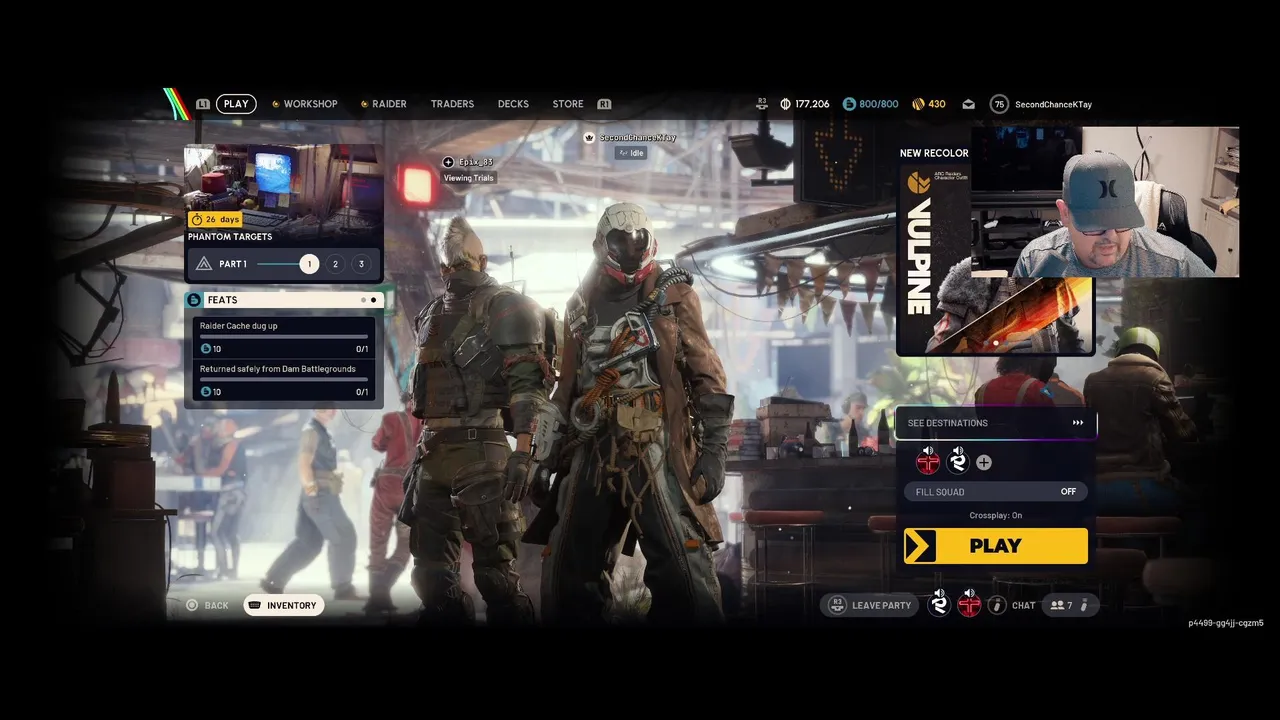Select the DECKS tab
The height and width of the screenshot is (720, 1280).
513,104
